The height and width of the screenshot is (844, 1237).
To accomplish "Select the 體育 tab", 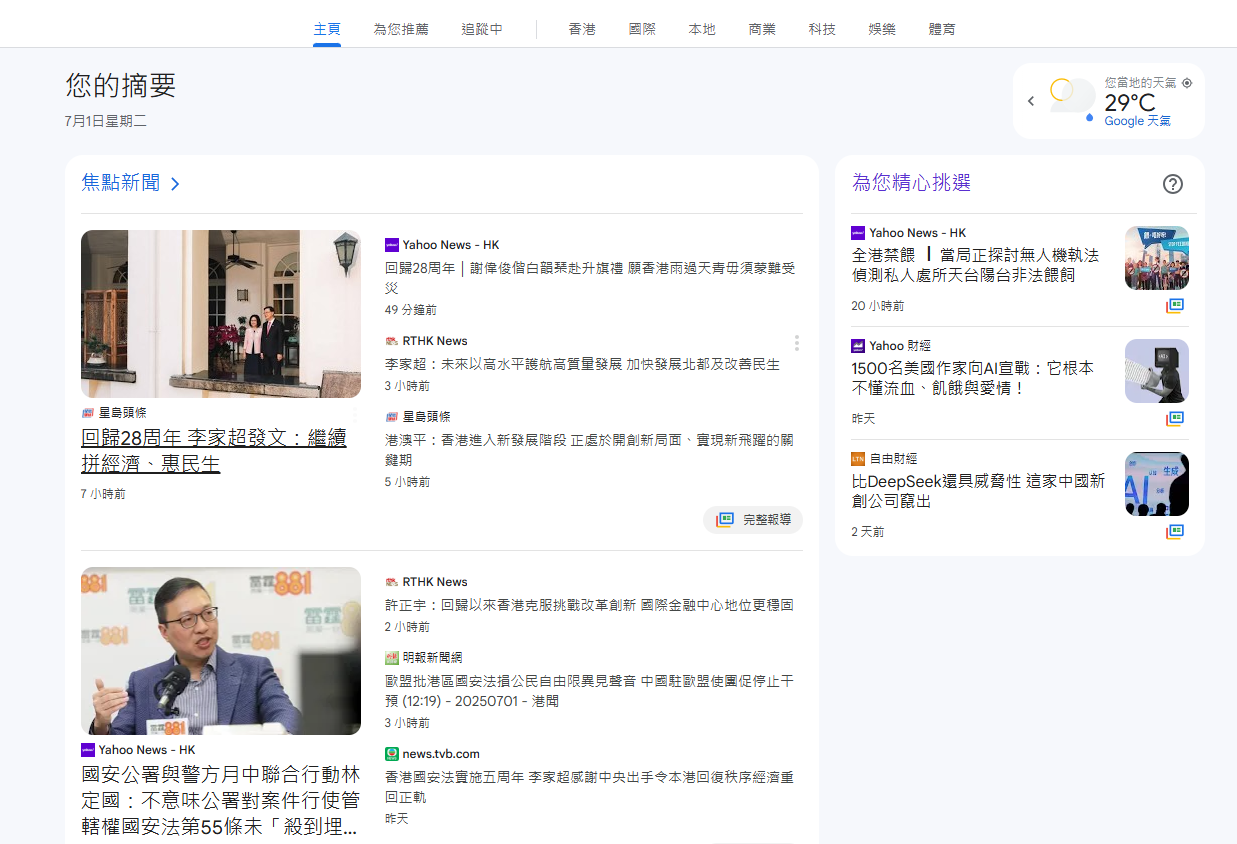I will (x=942, y=29).
